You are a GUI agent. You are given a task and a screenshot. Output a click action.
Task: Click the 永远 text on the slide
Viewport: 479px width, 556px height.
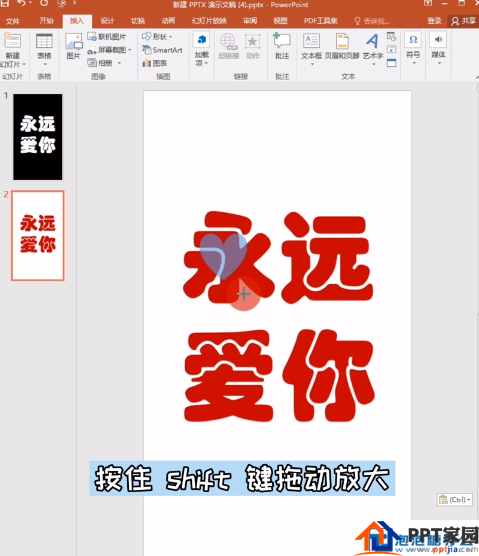(278, 258)
